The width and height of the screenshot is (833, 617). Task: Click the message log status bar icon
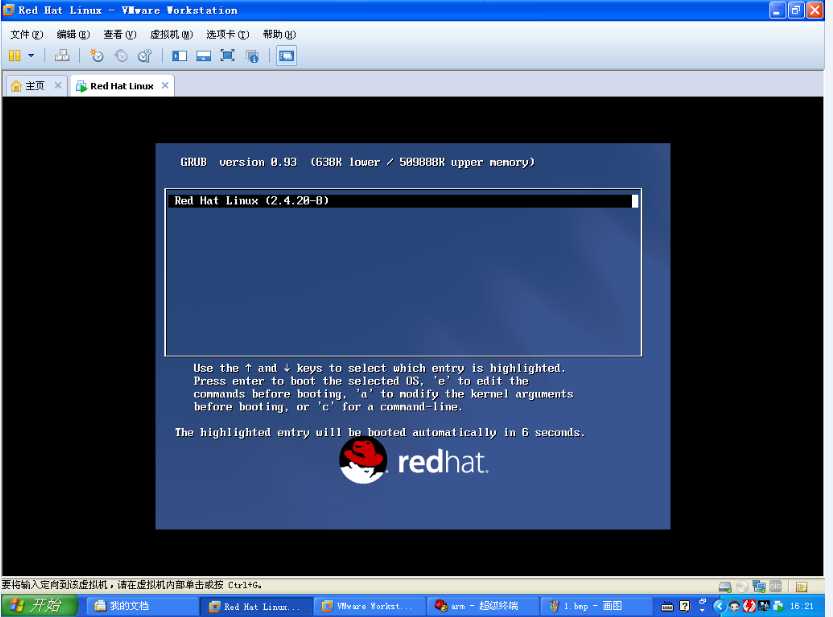click(x=802, y=586)
